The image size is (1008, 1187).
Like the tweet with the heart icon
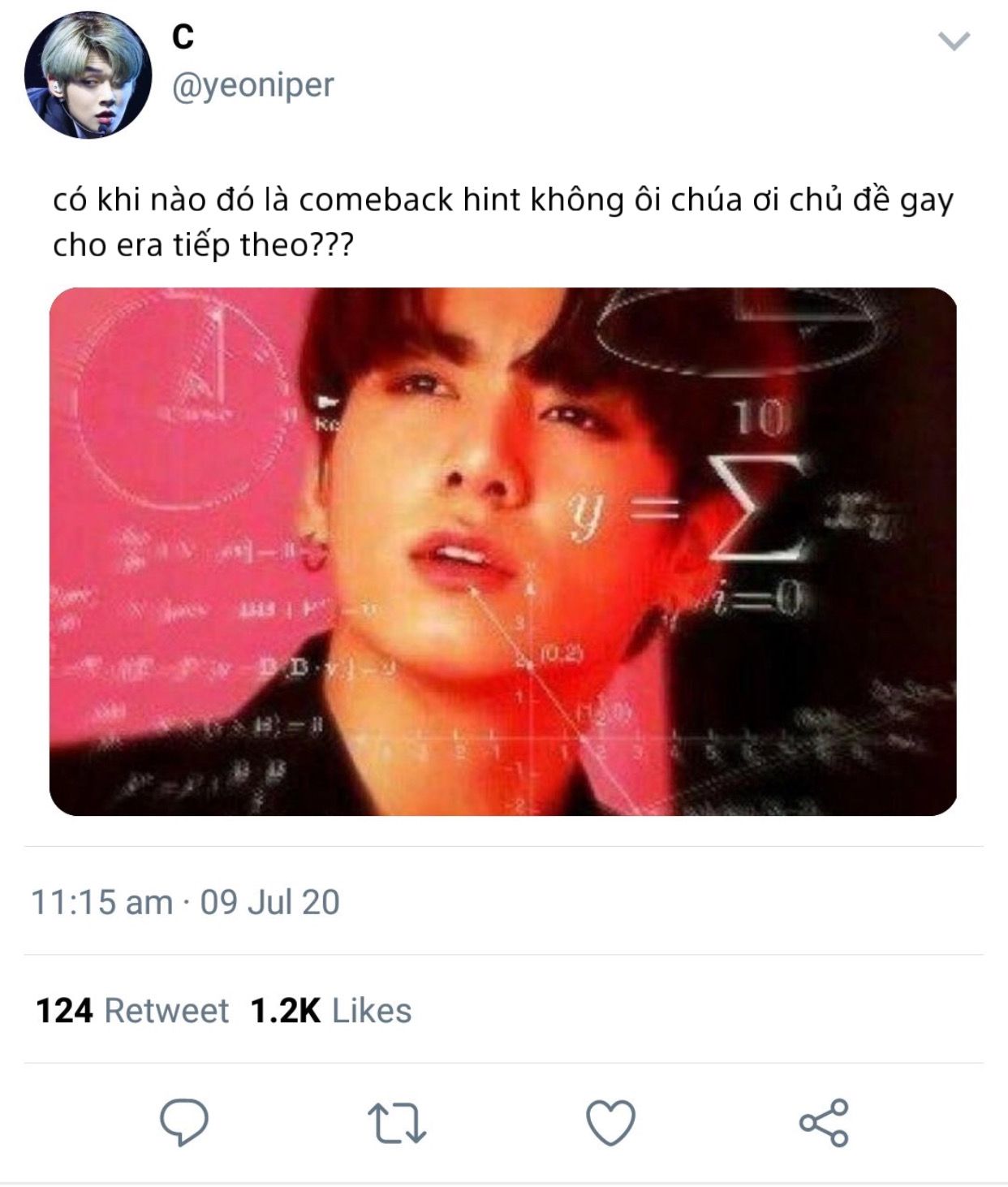(x=610, y=1123)
